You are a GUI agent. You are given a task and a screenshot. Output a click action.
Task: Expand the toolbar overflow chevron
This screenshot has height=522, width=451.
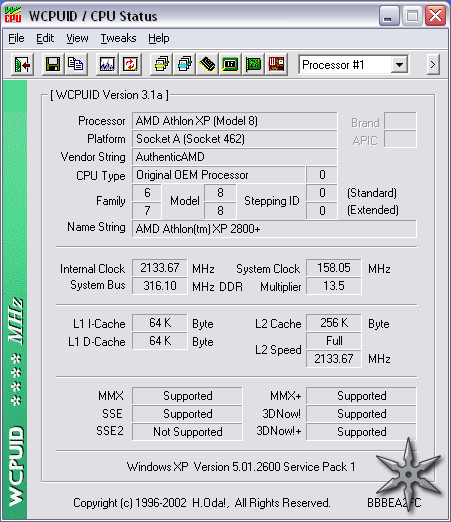pyautogui.click(x=433, y=64)
